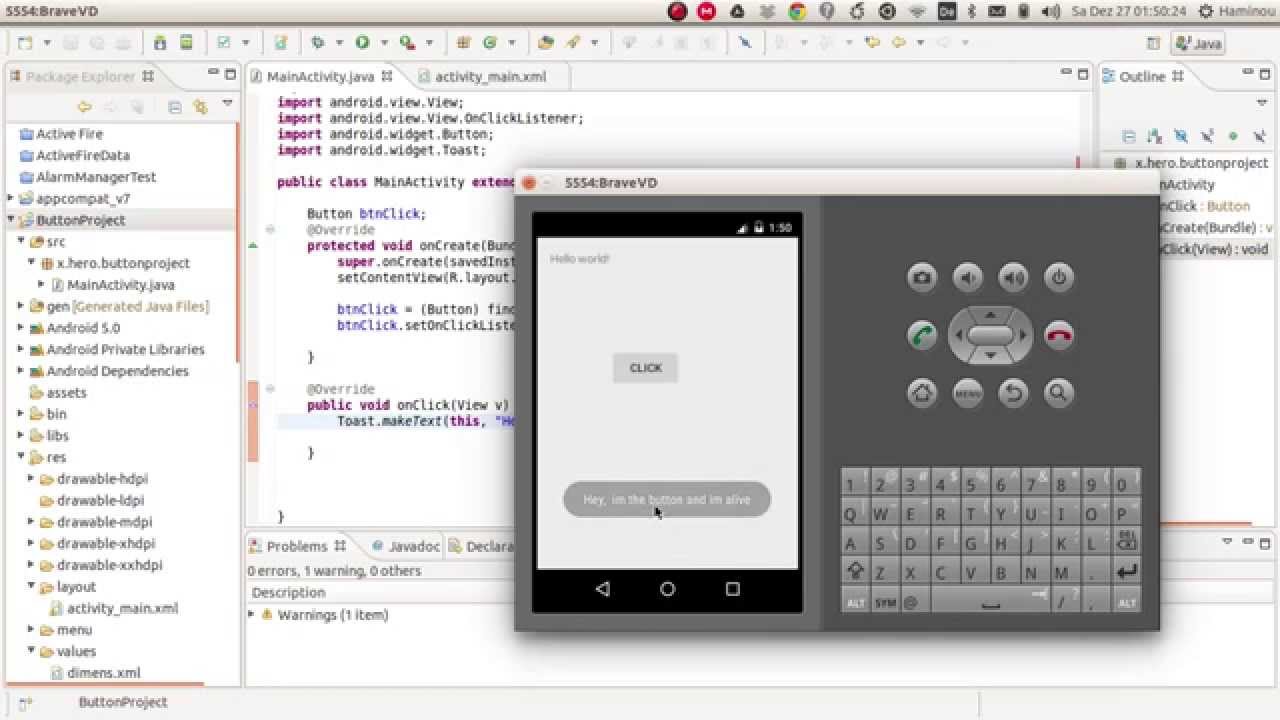Expand the gen Generated Java Files folder
The image size is (1280, 720).
(21, 306)
